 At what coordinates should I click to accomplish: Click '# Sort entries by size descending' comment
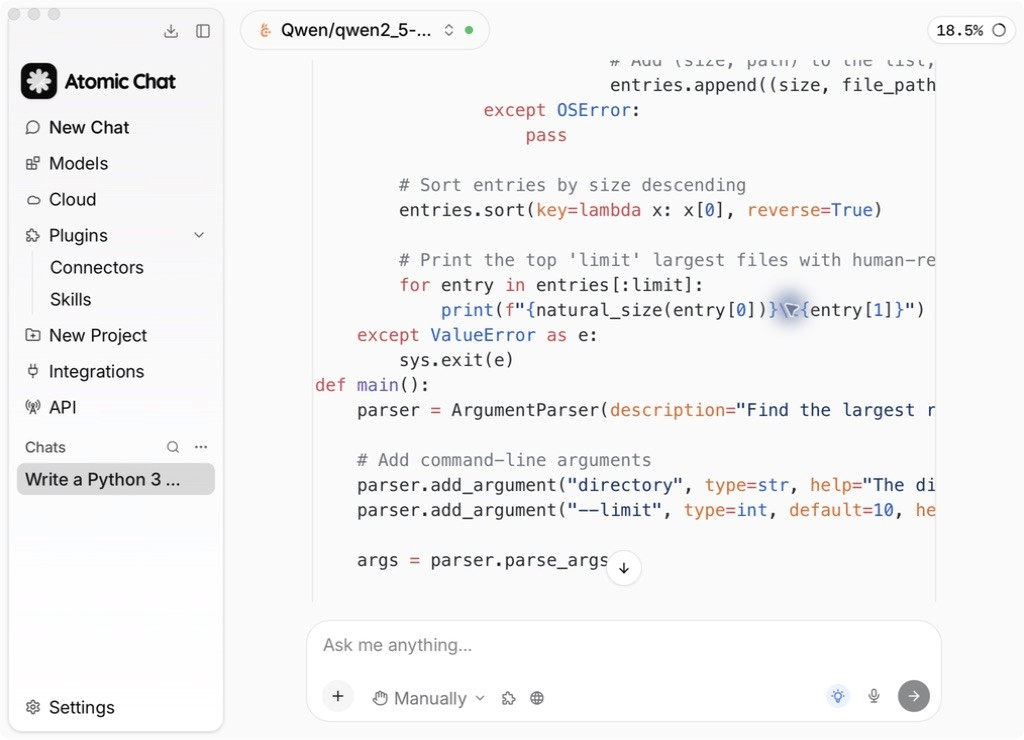pos(572,185)
